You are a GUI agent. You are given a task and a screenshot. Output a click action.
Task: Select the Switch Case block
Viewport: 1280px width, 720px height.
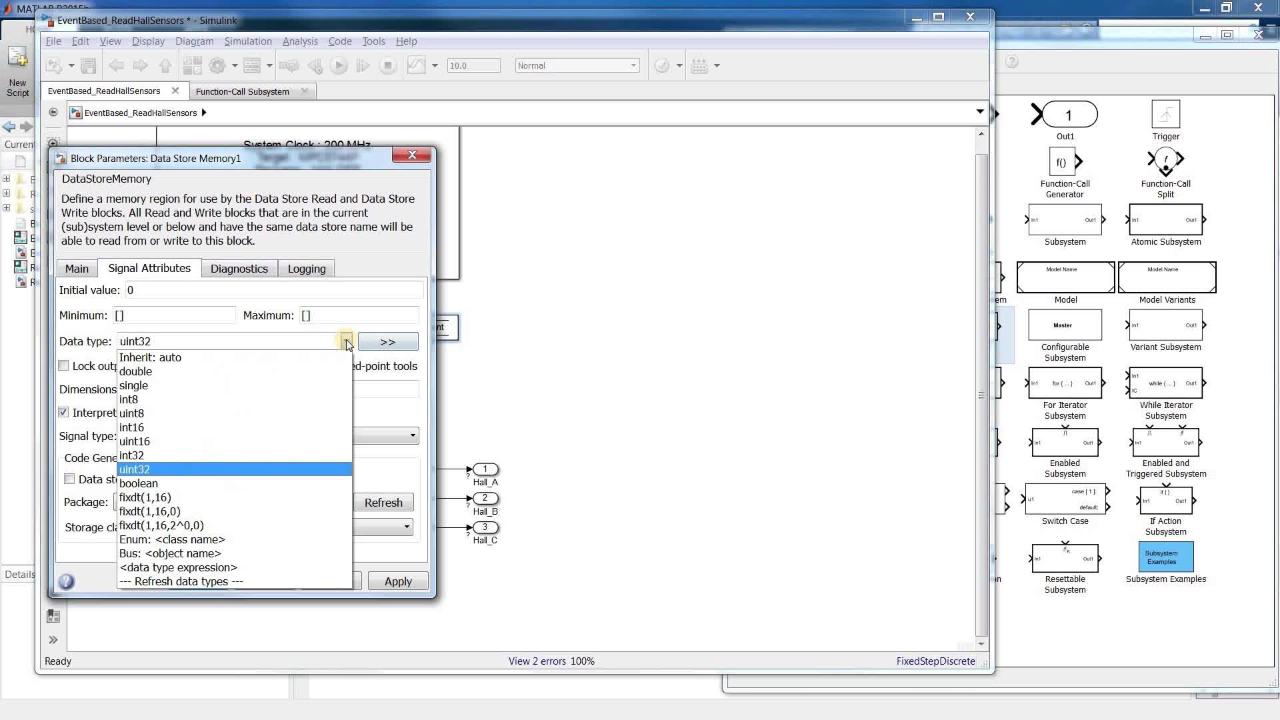click(x=1064, y=499)
